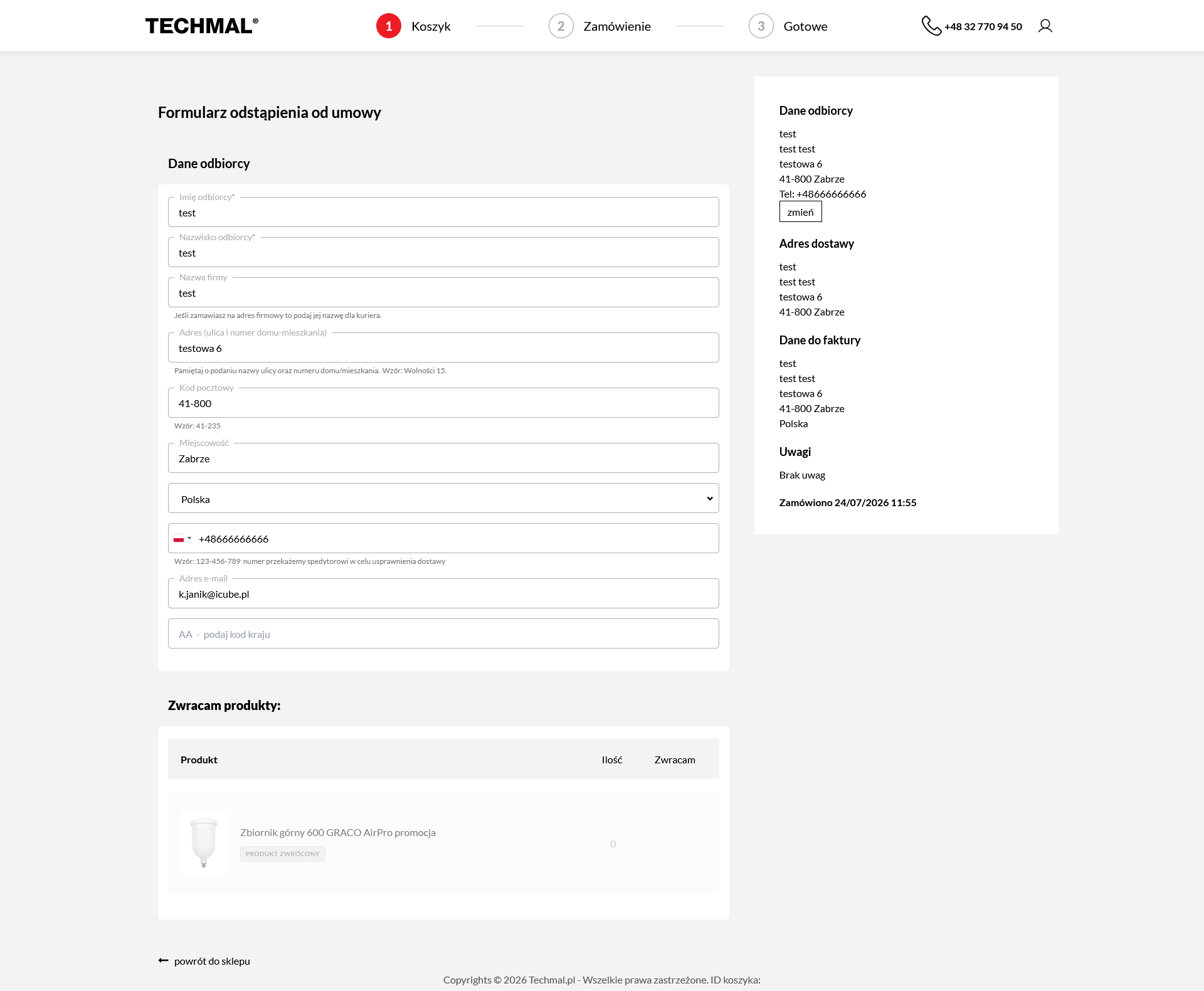Click the zmień button
This screenshot has width=1204, height=991.
coord(800,211)
